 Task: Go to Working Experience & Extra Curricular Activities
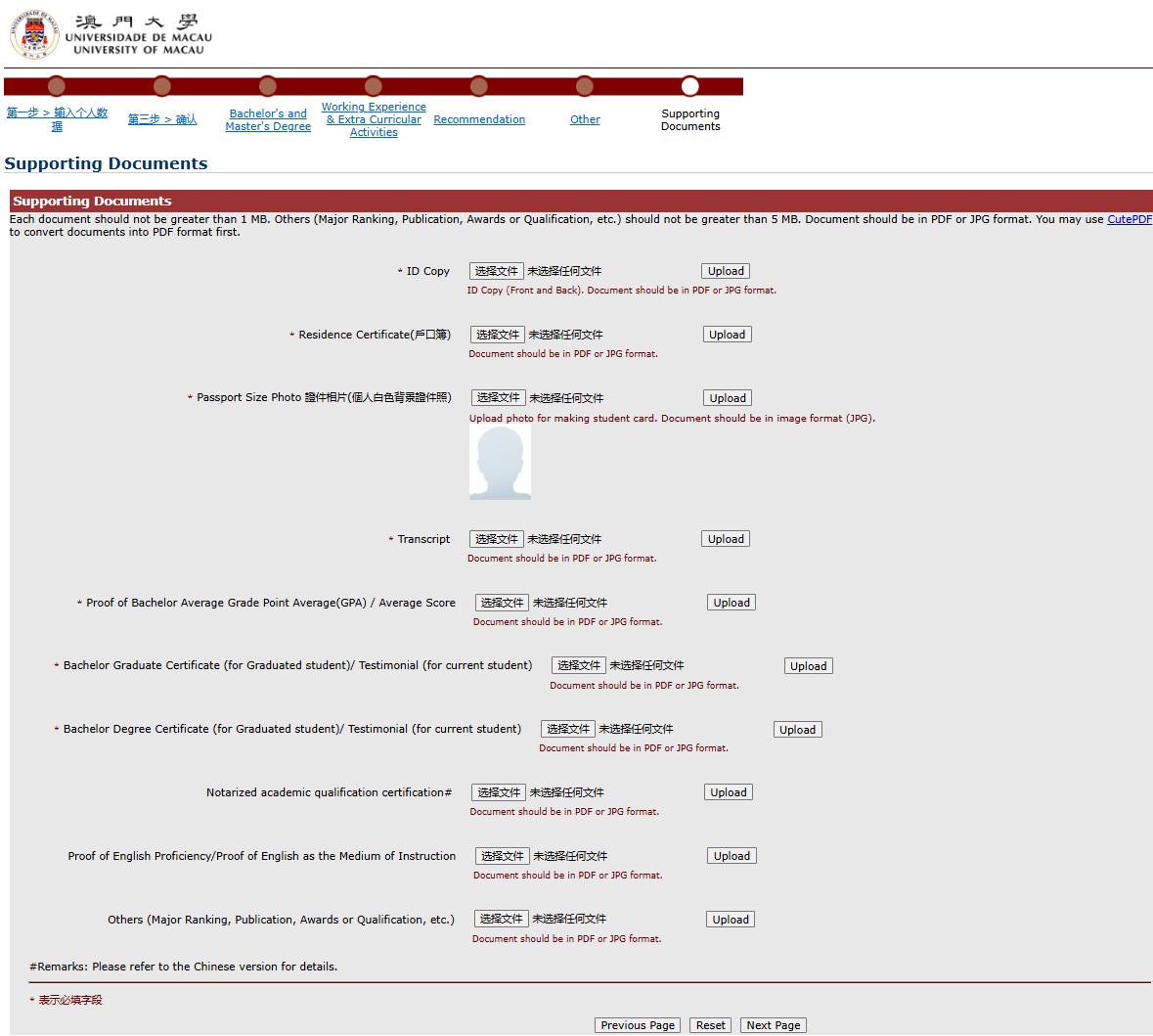pyautogui.click(x=374, y=120)
